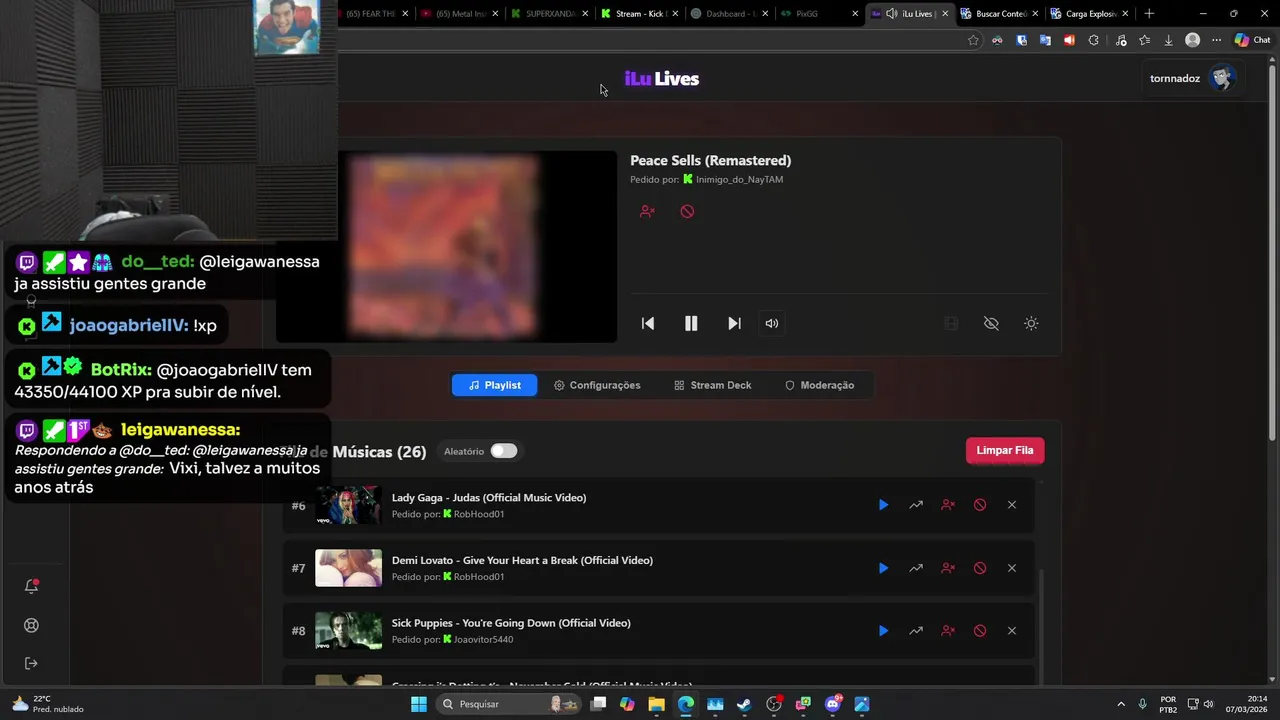This screenshot has height=720, width=1280.
Task: Play Sick Puppies - You're Going Down
Action: coord(883,631)
